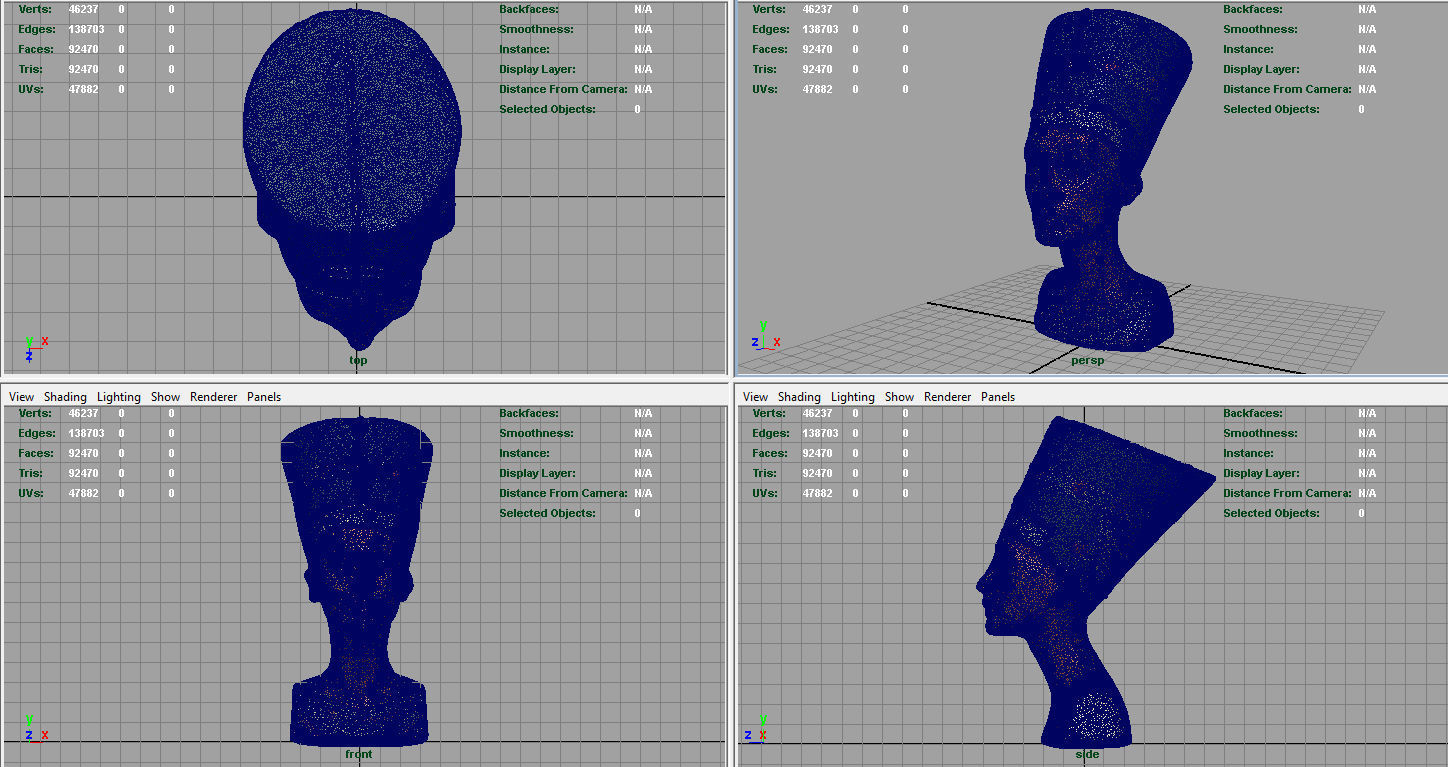Open the Panels menu in the side panel
Image resolution: width=1448 pixels, height=767 pixels.
click(998, 397)
